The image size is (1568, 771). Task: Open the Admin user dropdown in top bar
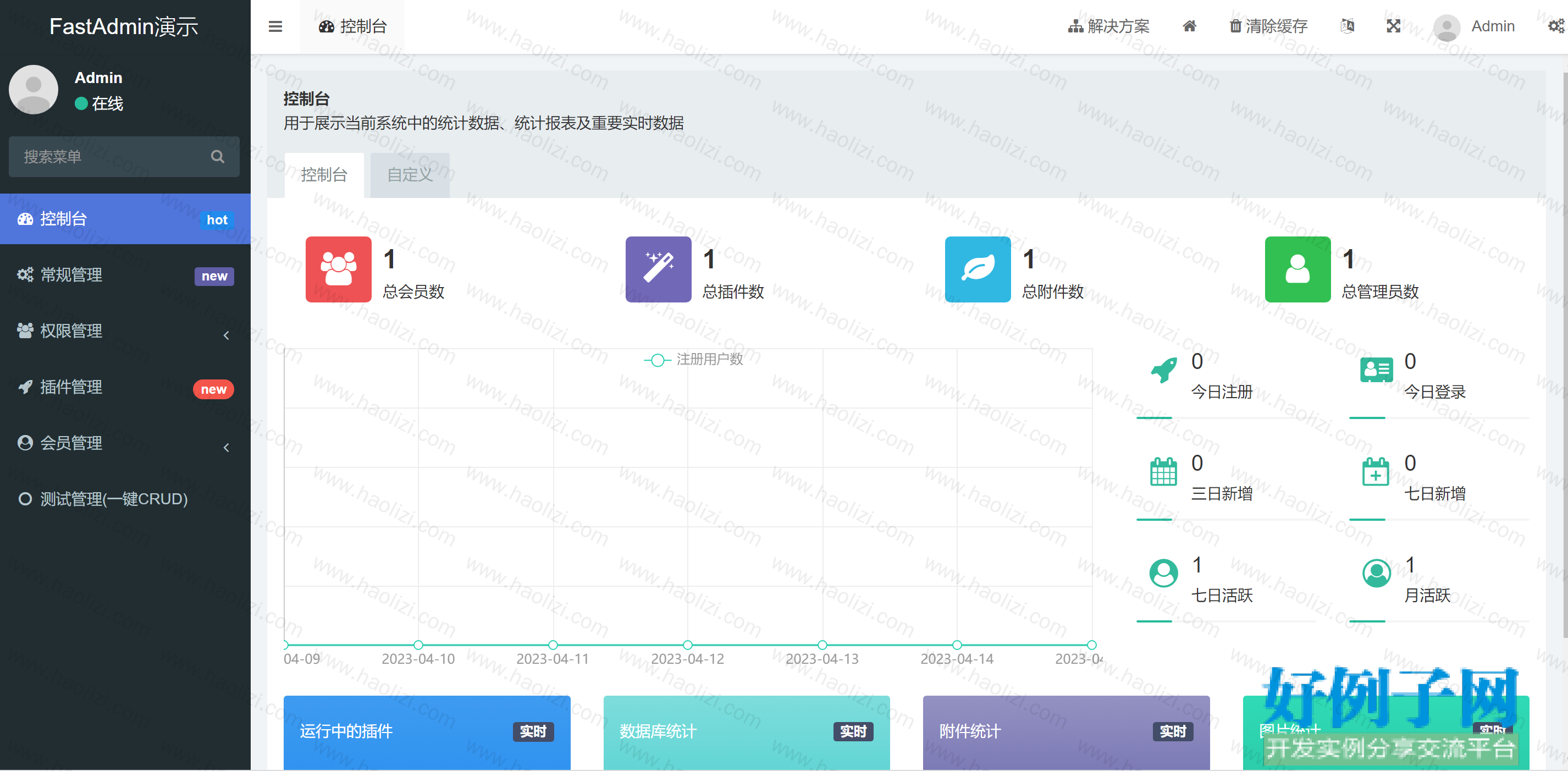1475,27
